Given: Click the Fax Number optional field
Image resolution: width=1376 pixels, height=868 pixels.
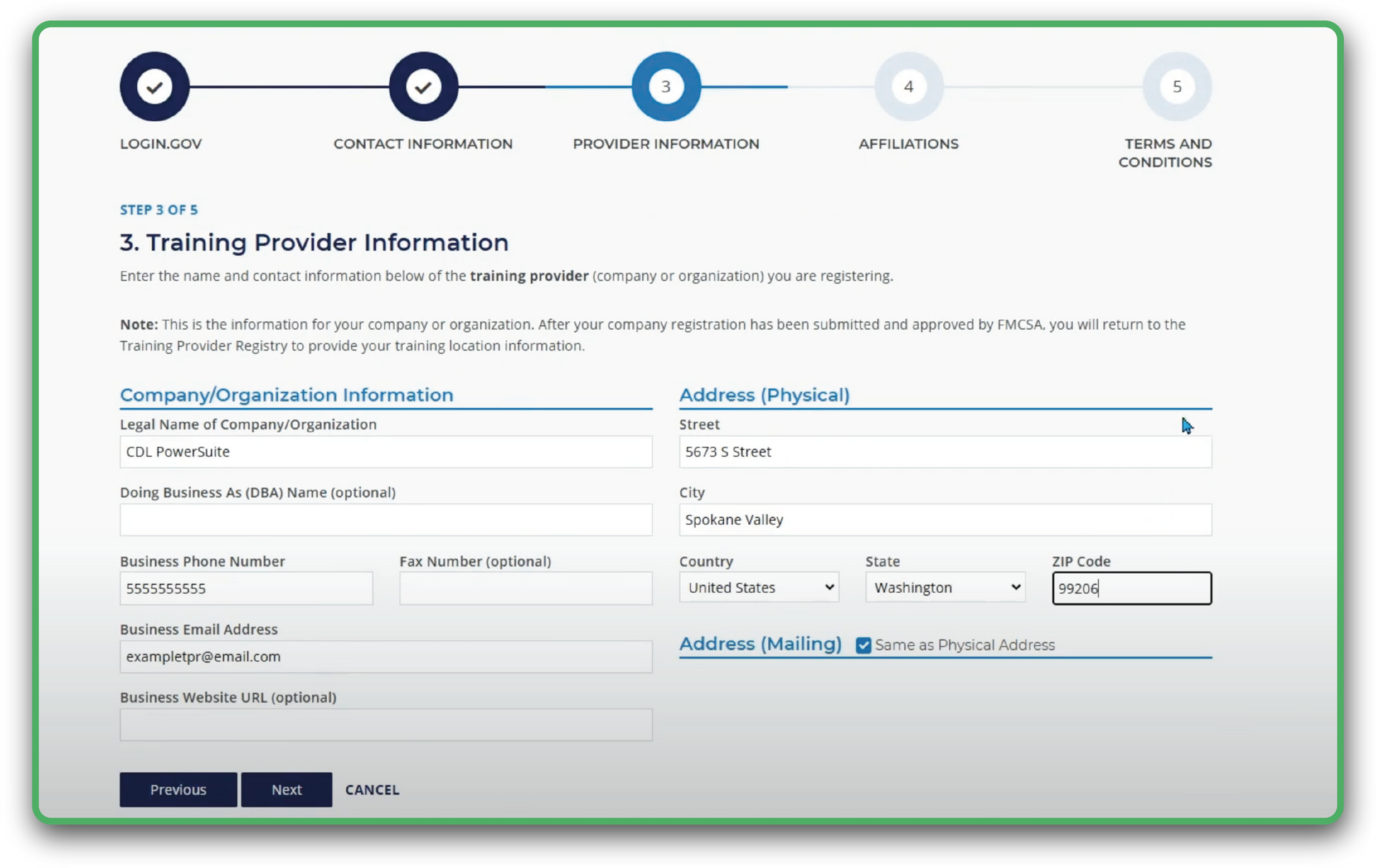Looking at the screenshot, I should click(525, 588).
